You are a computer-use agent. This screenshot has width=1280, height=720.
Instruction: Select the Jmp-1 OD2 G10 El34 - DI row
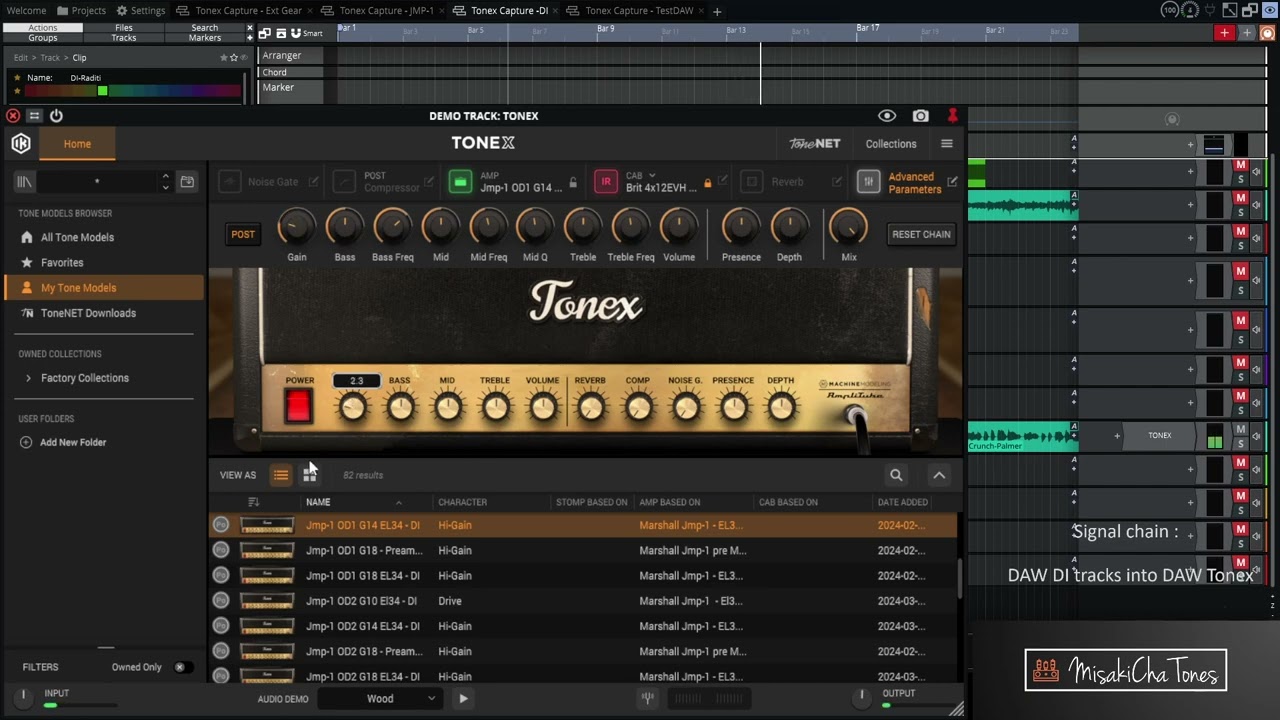[x=582, y=601]
